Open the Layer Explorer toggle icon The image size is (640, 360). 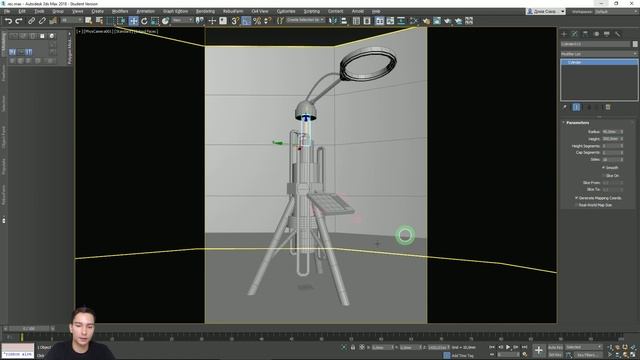(x=367, y=20)
